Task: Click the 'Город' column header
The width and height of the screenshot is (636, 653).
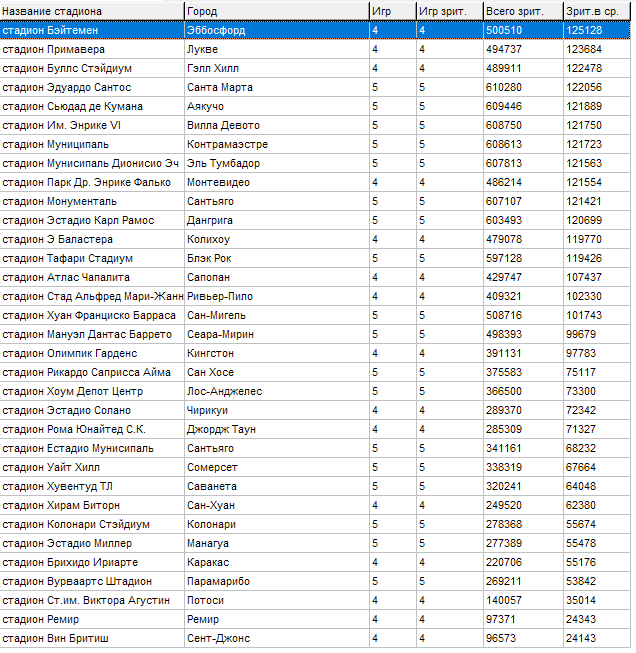Action: pyautogui.click(x=275, y=11)
